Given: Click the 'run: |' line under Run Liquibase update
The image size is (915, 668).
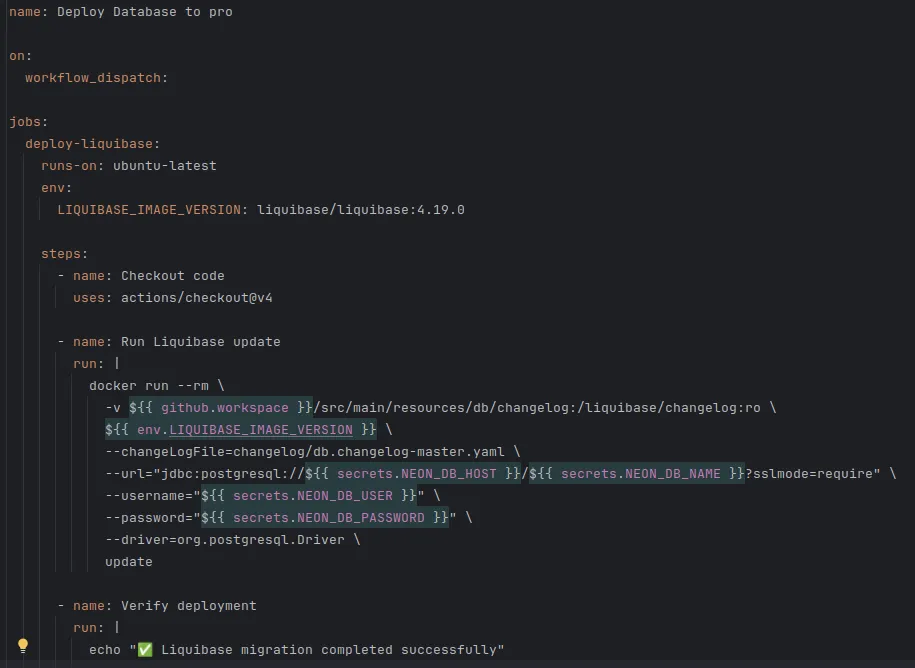Looking at the screenshot, I should coord(96,363).
